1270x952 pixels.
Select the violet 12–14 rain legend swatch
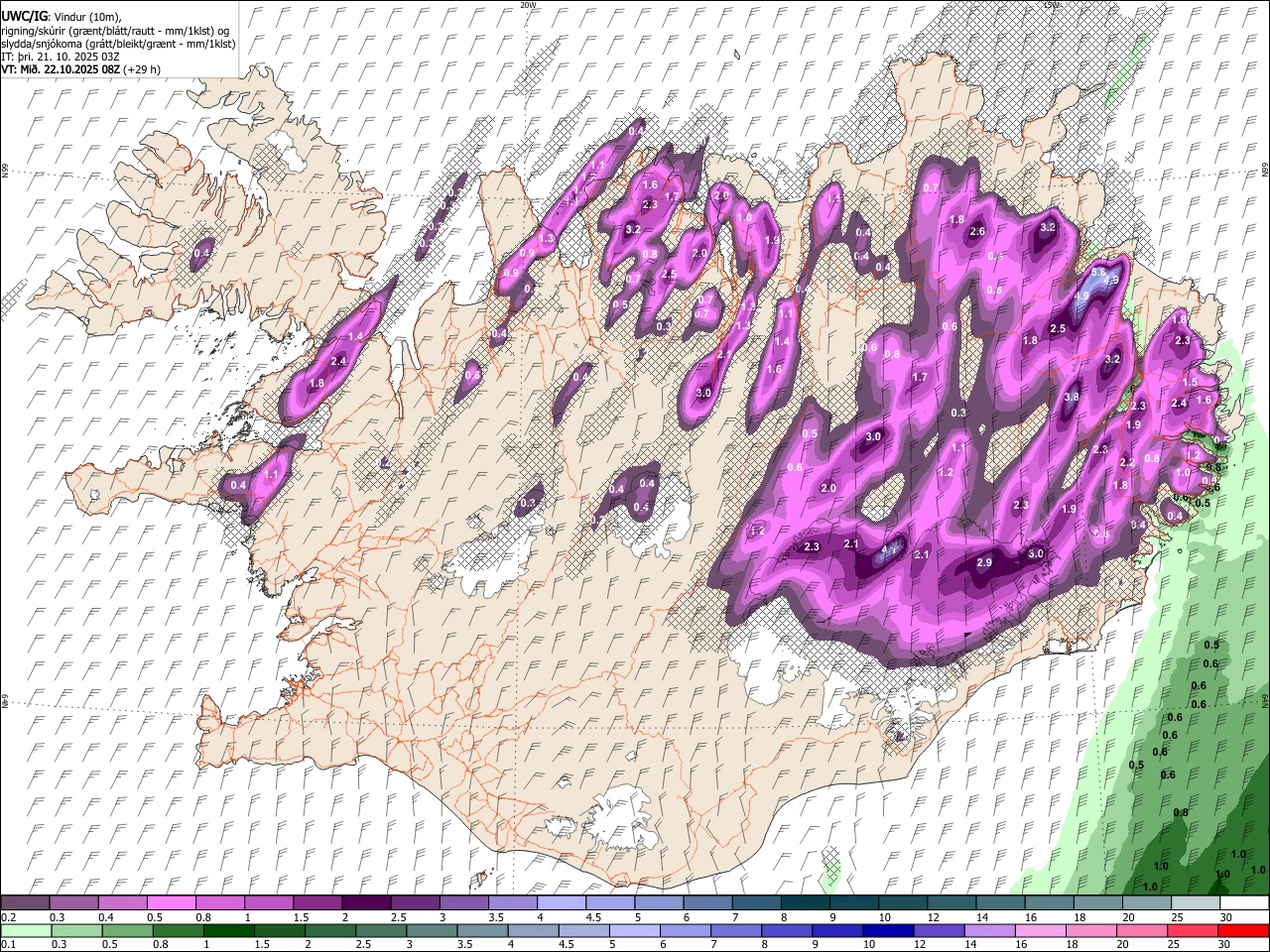941,930
